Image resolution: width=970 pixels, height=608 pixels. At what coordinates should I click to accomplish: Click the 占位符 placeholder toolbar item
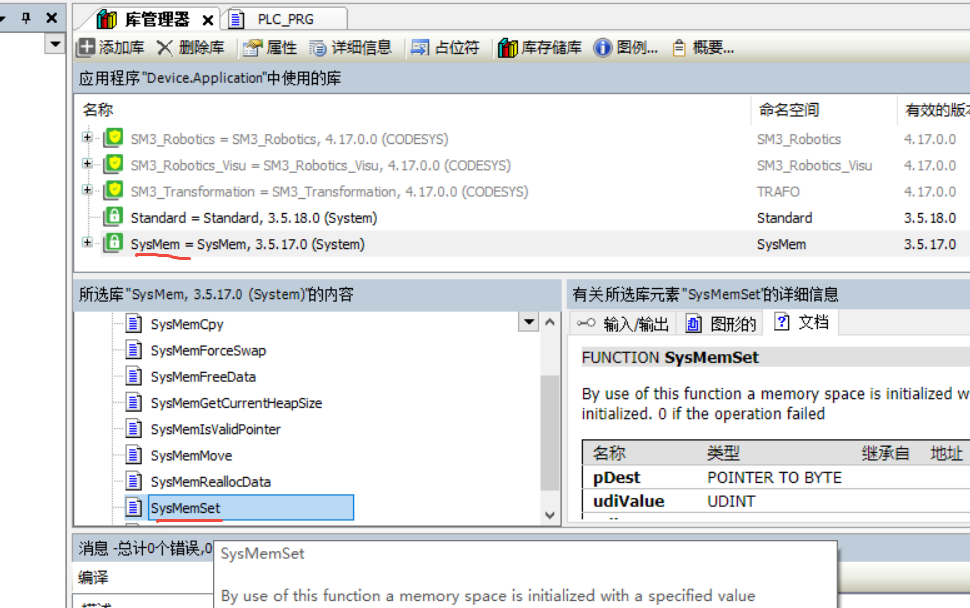point(445,48)
